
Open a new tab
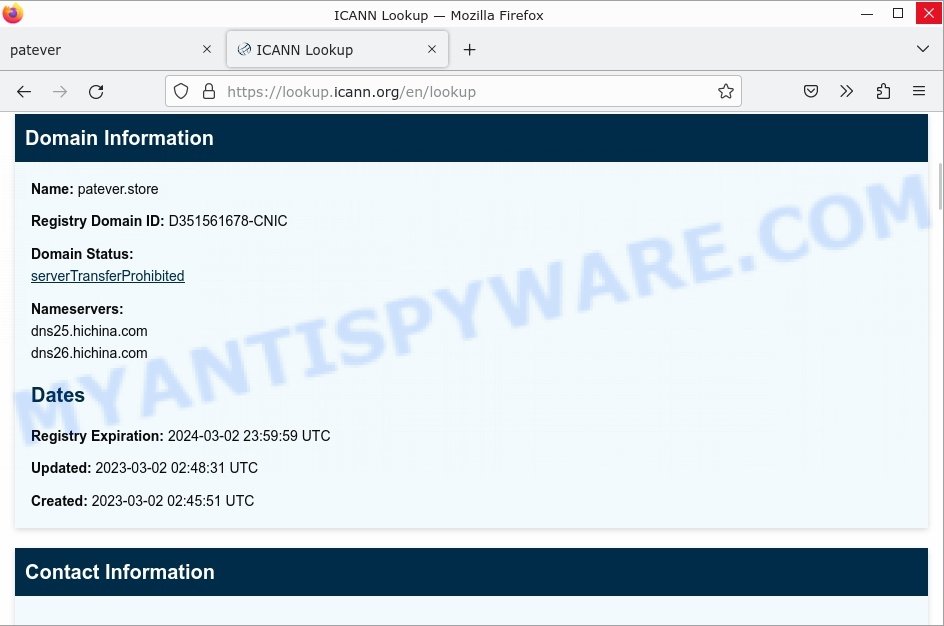(x=470, y=50)
